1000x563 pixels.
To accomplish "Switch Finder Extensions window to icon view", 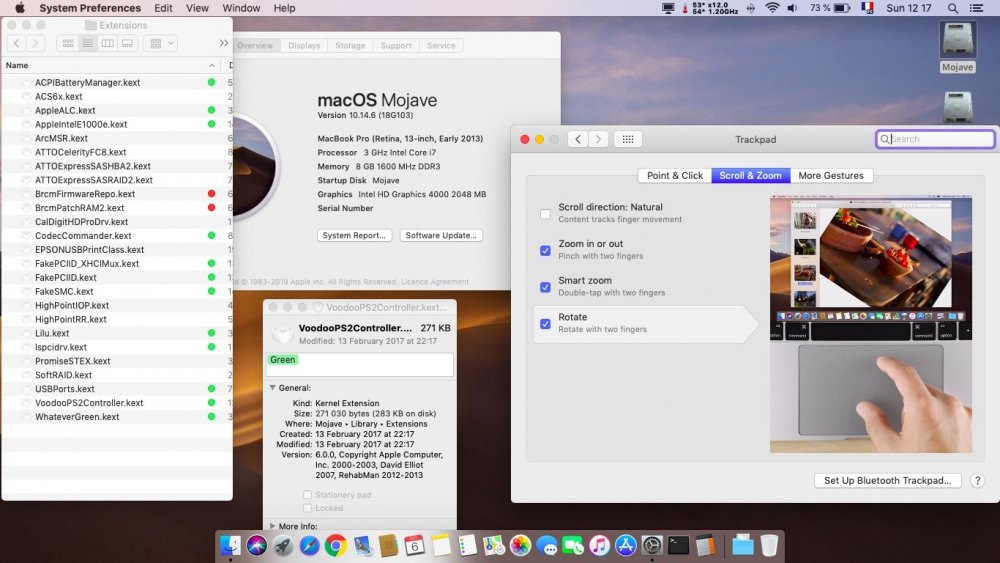I will pos(68,43).
